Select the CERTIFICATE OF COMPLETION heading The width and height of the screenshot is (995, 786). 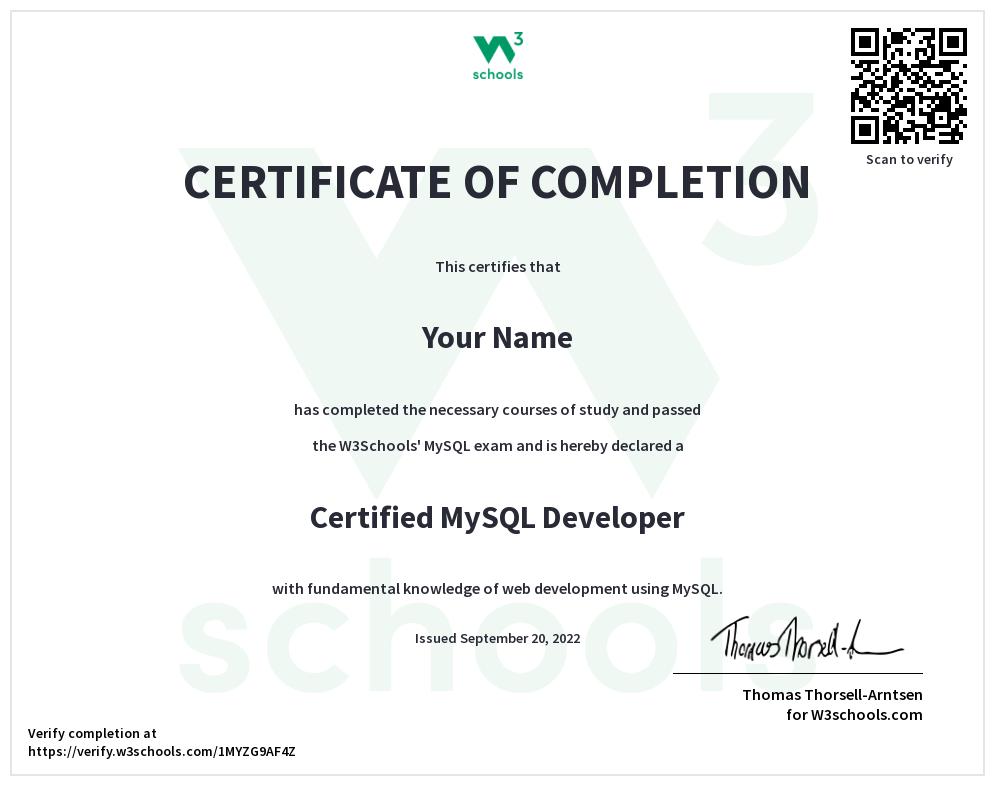[497, 183]
